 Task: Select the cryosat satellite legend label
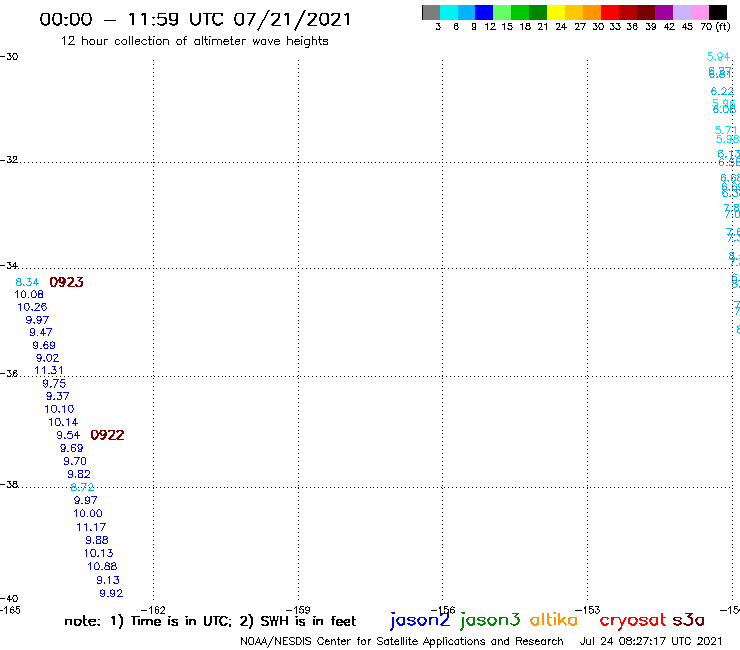[x=633, y=620]
